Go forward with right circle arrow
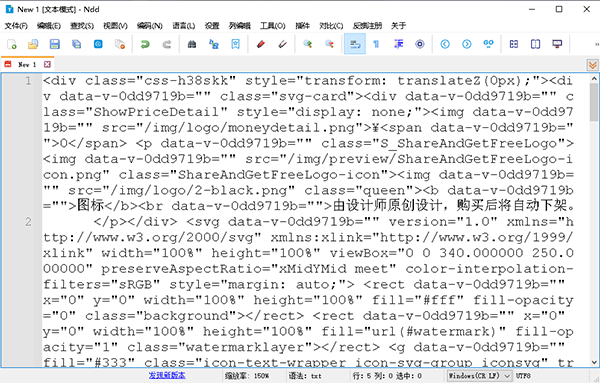Screen dimensions: 600x383 click(467, 44)
